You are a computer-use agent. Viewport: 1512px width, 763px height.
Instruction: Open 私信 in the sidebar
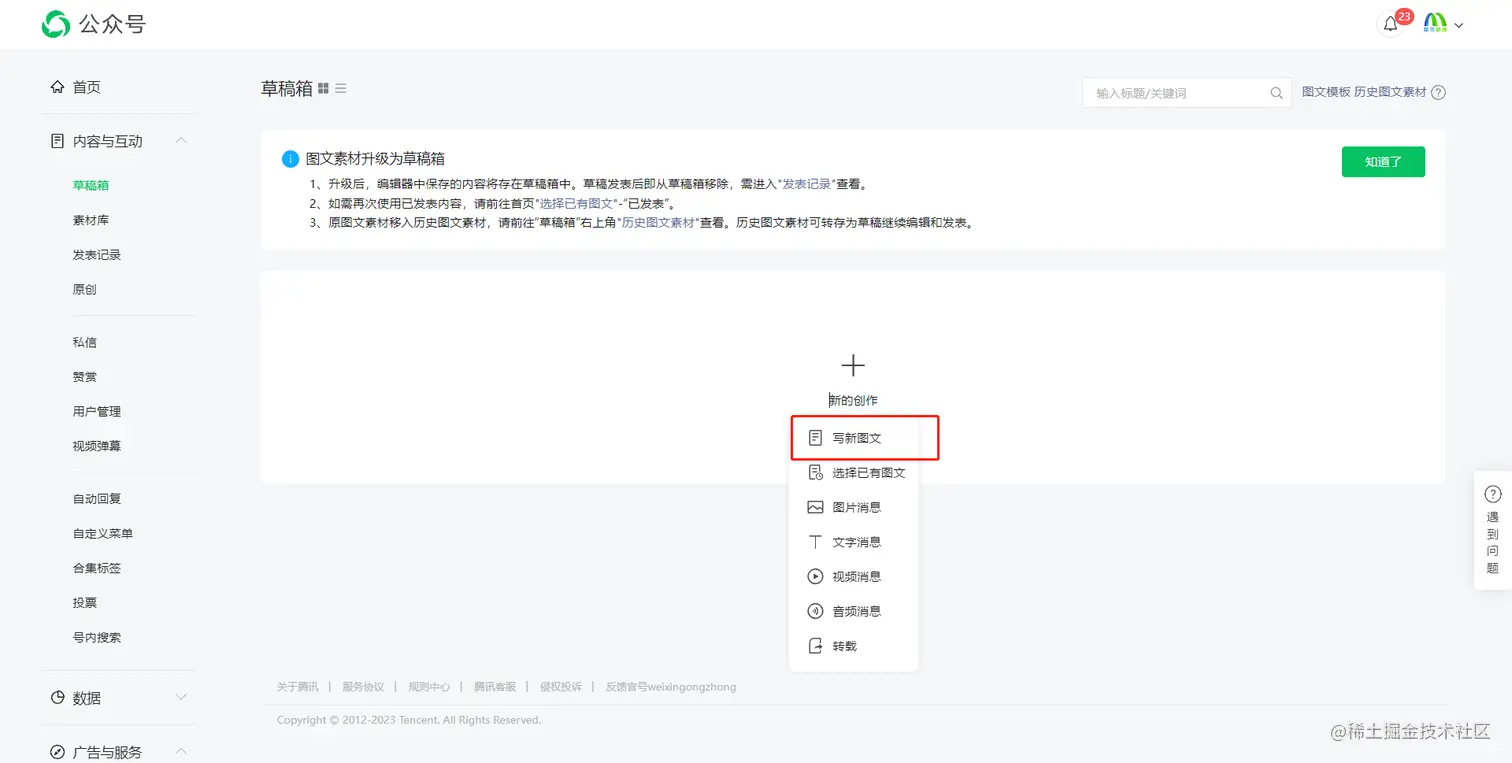tap(85, 342)
